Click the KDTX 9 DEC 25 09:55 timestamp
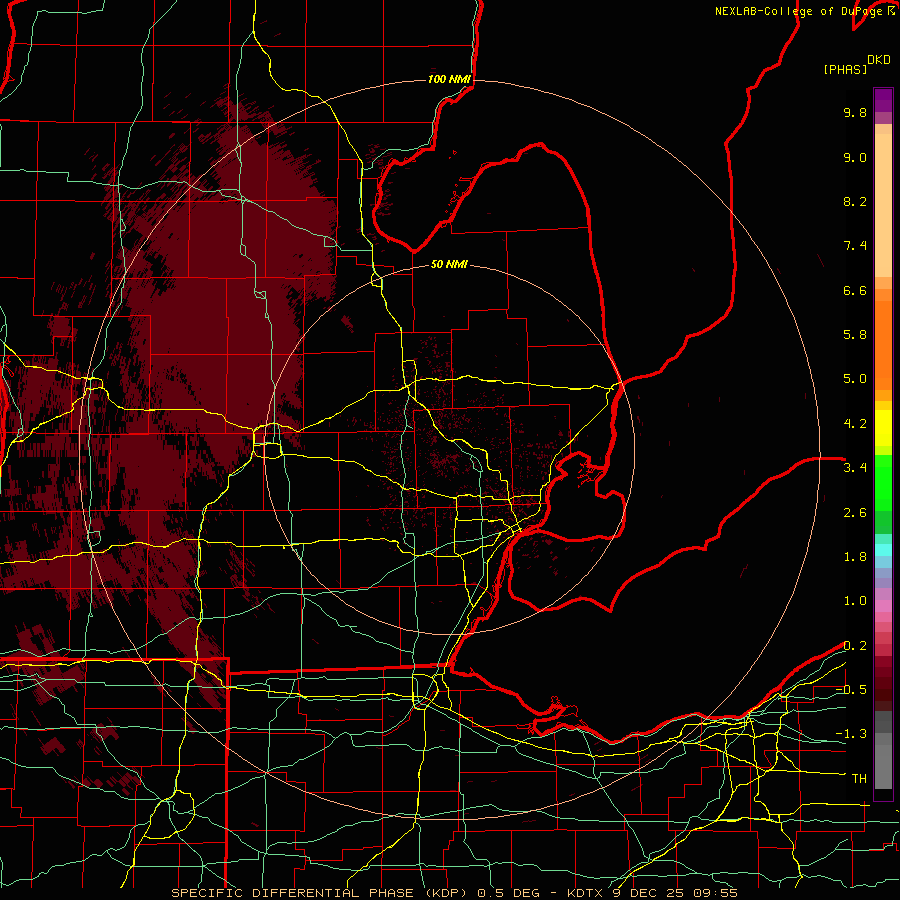The height and width of the screenshot is (900, 900). pos(651,893)
